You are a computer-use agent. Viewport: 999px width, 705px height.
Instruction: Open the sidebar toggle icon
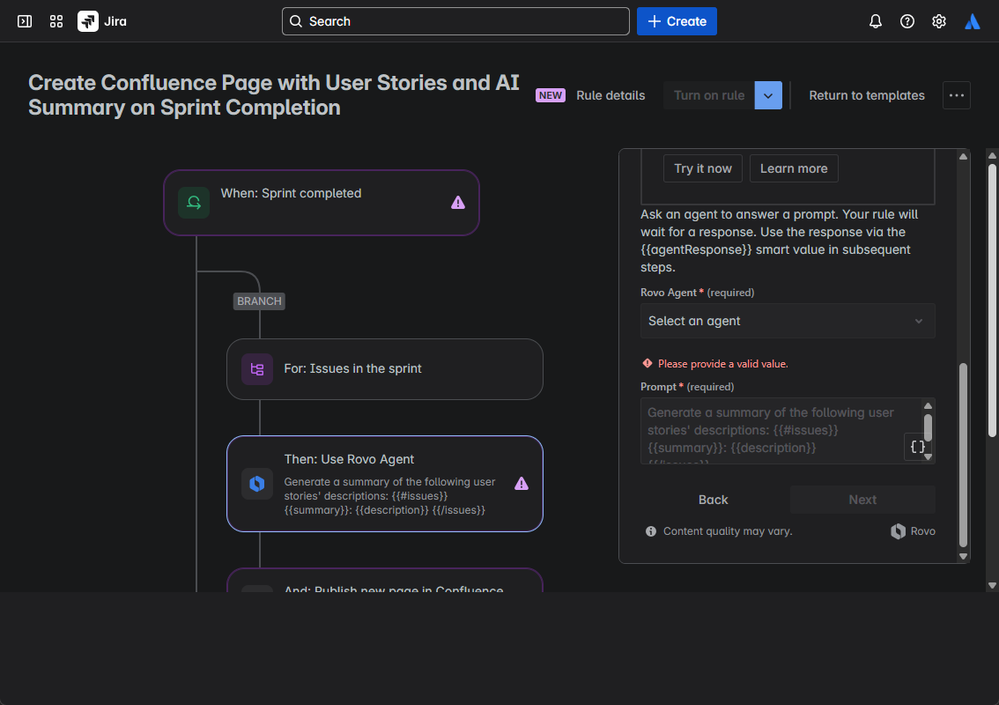pyautogui.click(x=24, y=22)
